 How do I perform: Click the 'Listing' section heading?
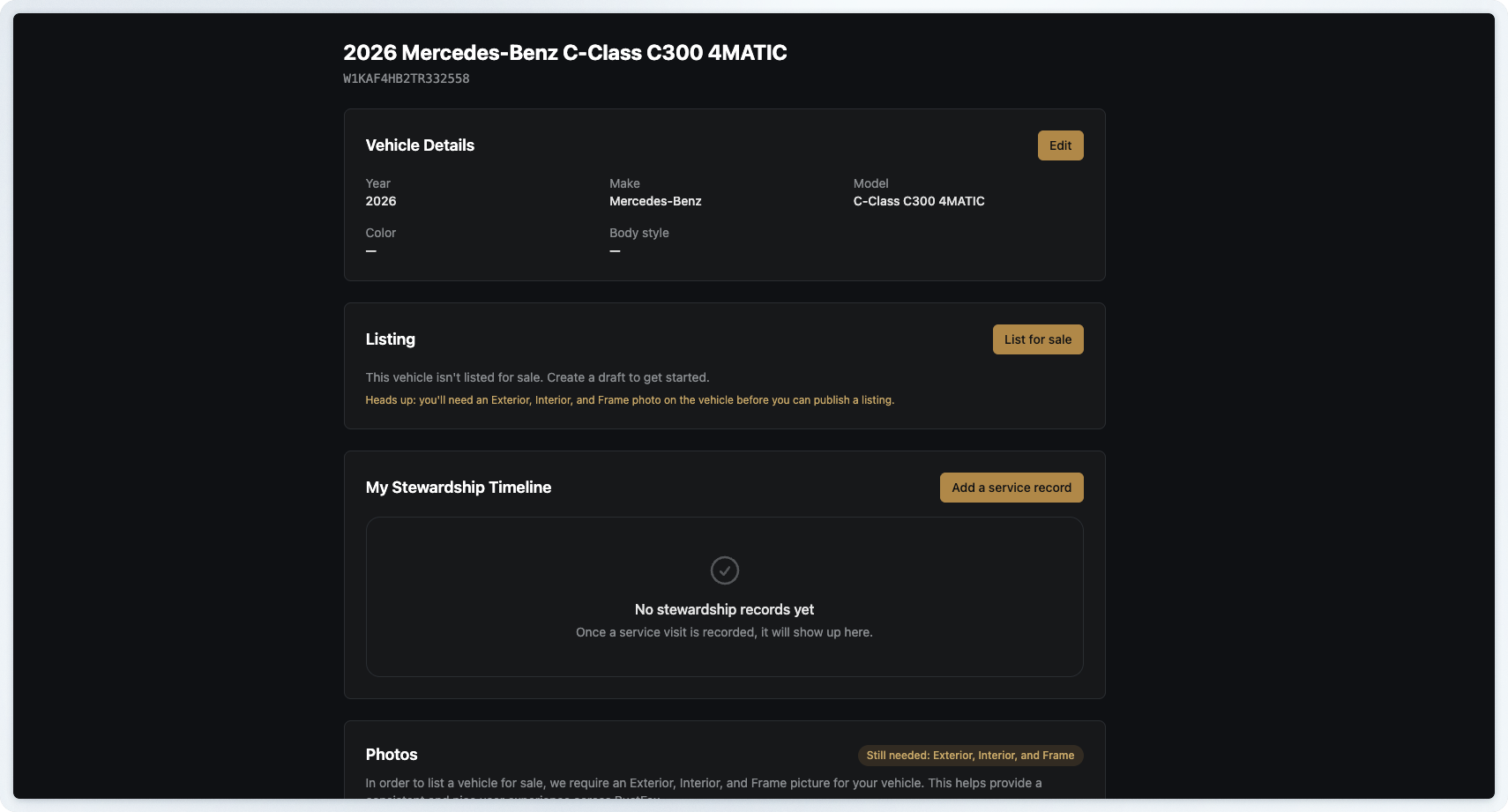pyautogui.click(x=391, y=339)
